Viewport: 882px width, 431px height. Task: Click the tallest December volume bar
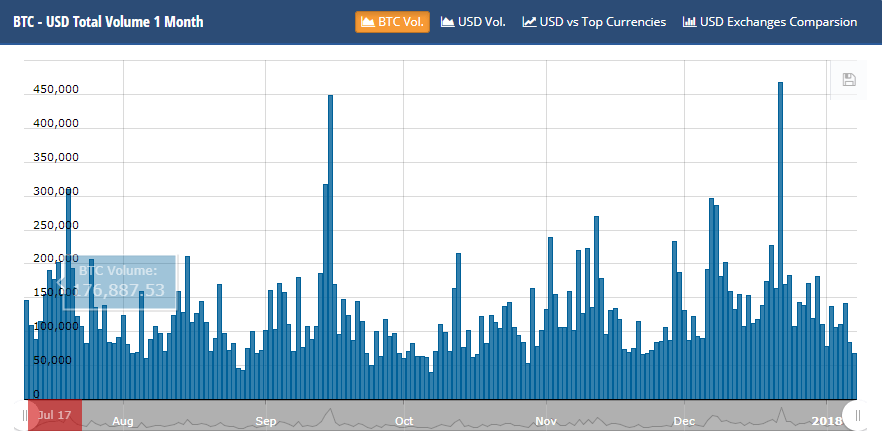[x=780, y=241]
